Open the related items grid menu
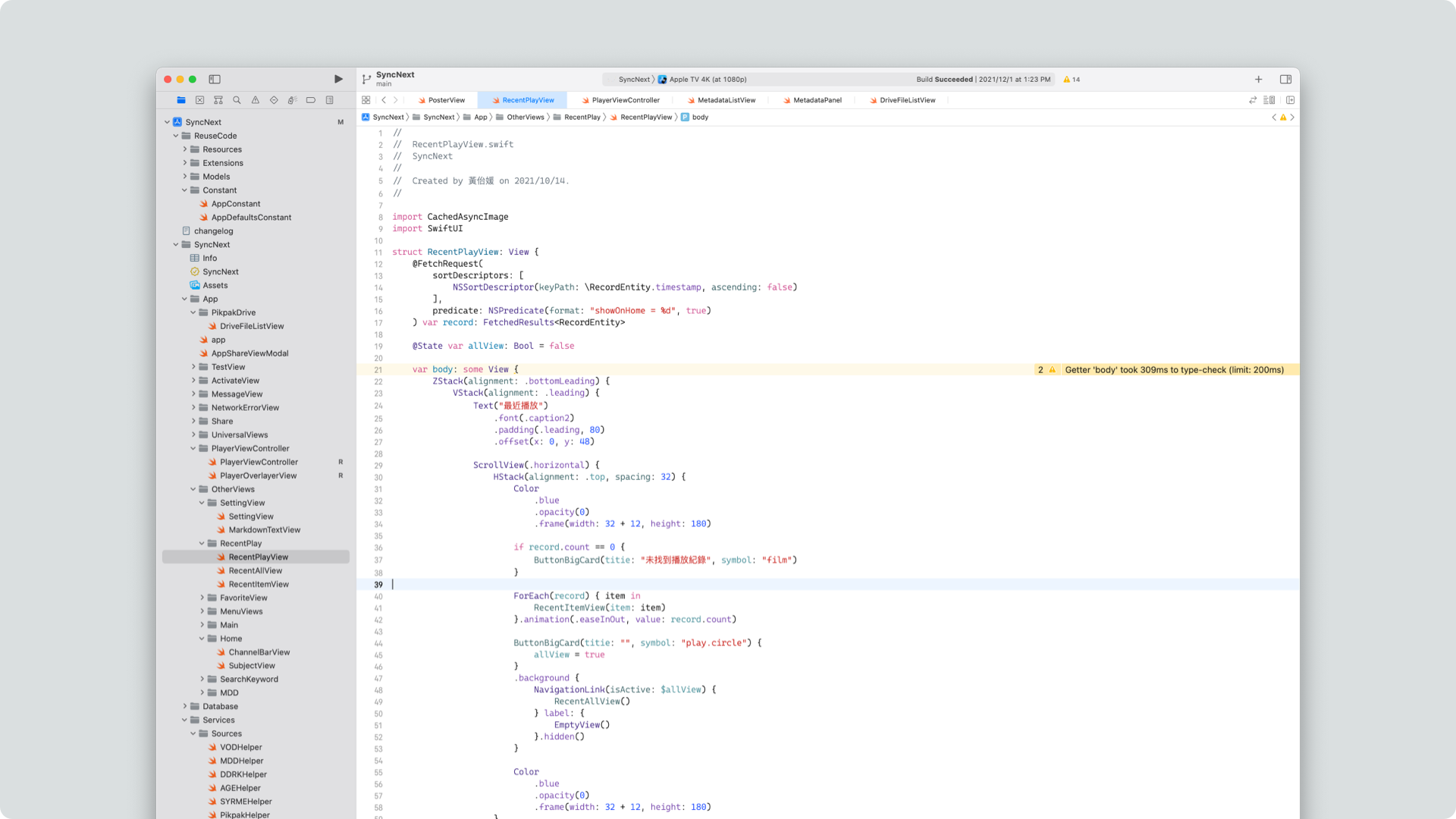 366,100
